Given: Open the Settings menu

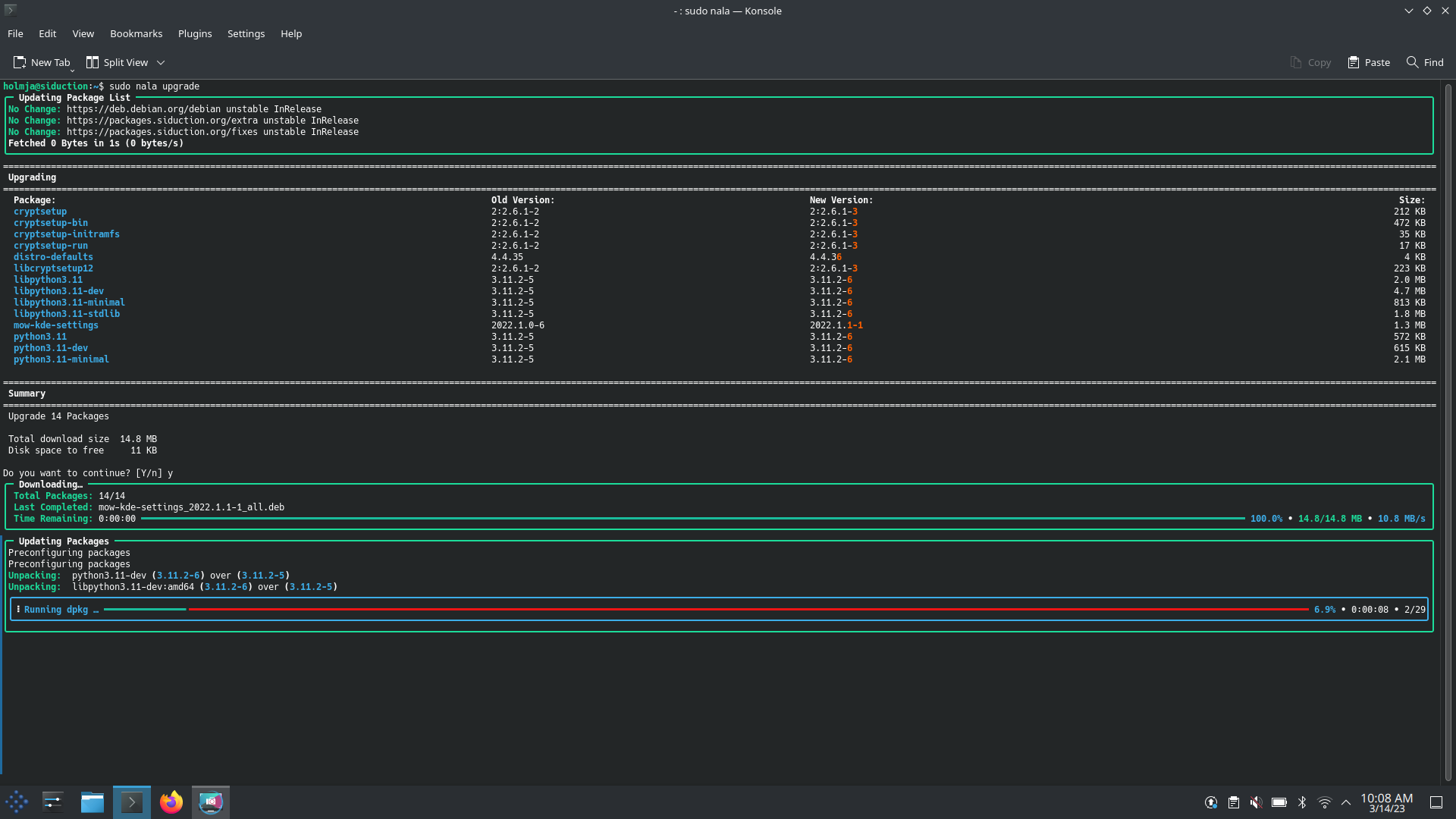Looking at the screenshot, I should point(246,33).
